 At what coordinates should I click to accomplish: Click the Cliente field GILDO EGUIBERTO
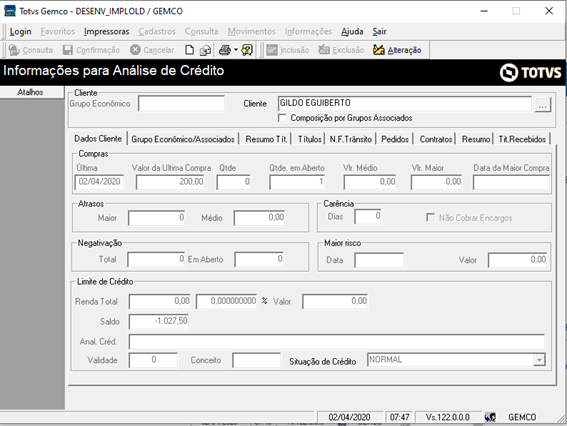[x=405, y=103]
